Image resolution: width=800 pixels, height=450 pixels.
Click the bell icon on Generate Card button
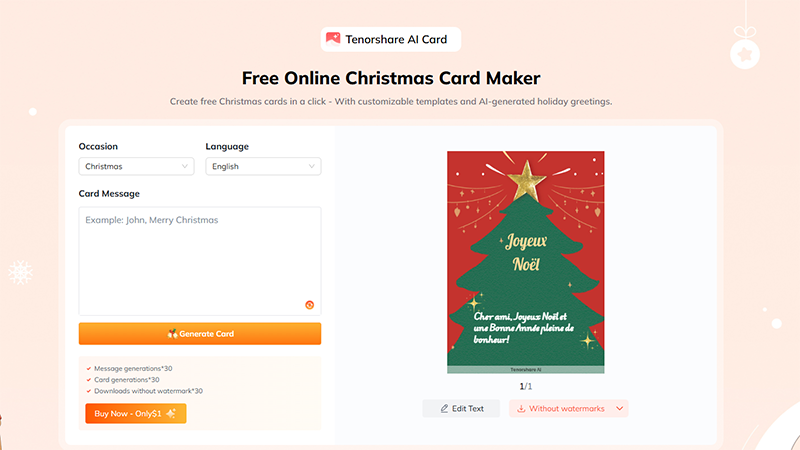tap(172, 334)
